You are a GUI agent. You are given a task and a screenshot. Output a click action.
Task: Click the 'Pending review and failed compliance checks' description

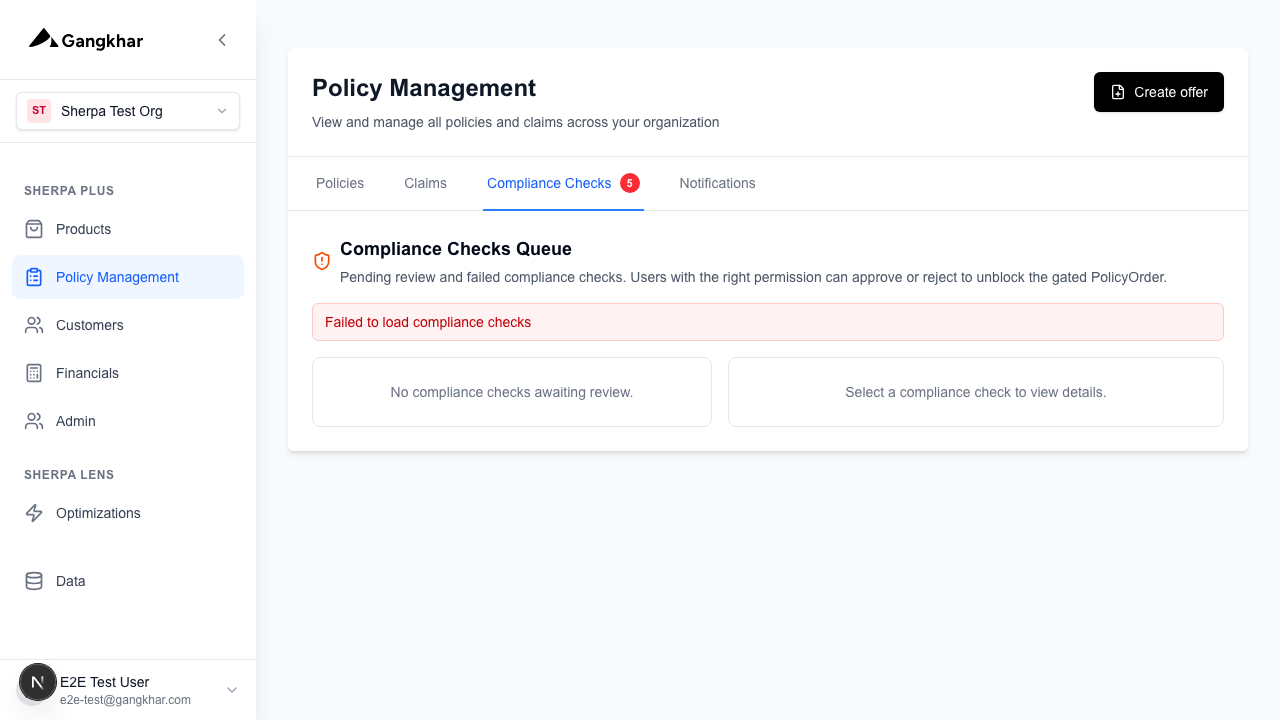(x=753, y=277)
